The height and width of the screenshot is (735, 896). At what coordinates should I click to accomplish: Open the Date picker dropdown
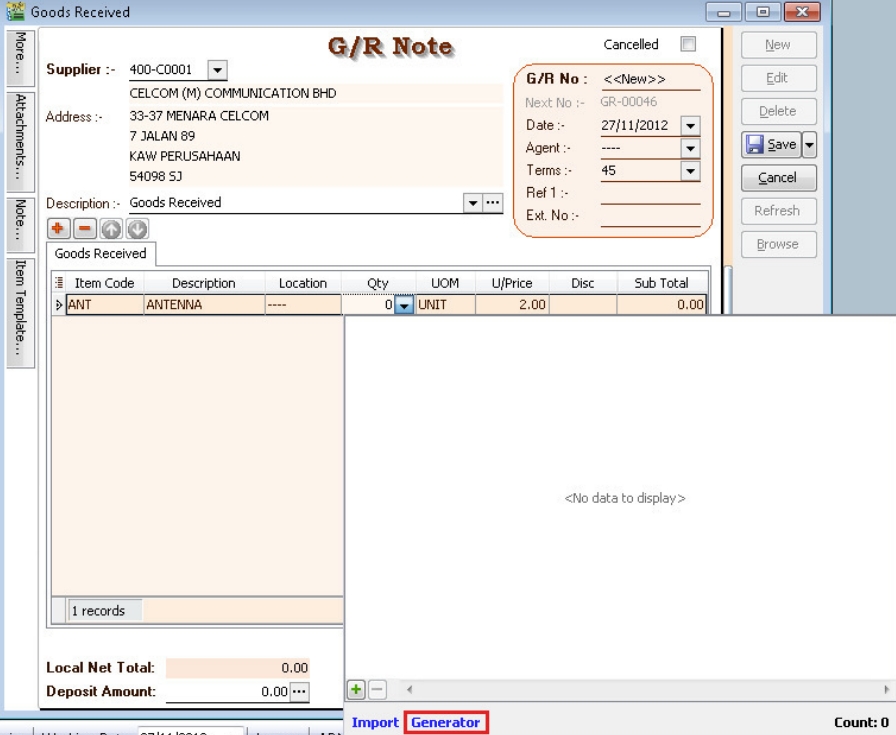689,125
